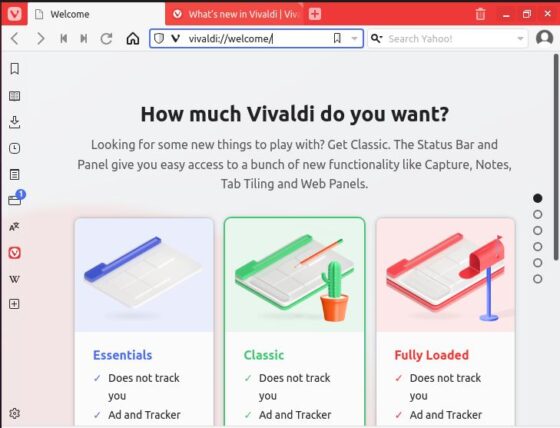
Task: Go back with the back arrow
Action: (15, 38)
